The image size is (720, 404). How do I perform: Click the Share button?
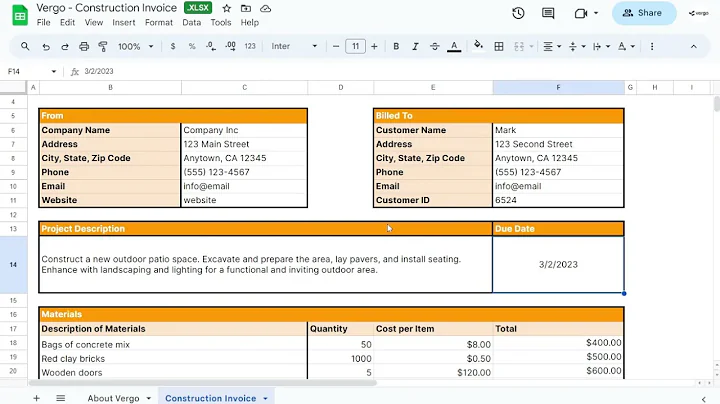pyautogui.click(x=644, y=13)
